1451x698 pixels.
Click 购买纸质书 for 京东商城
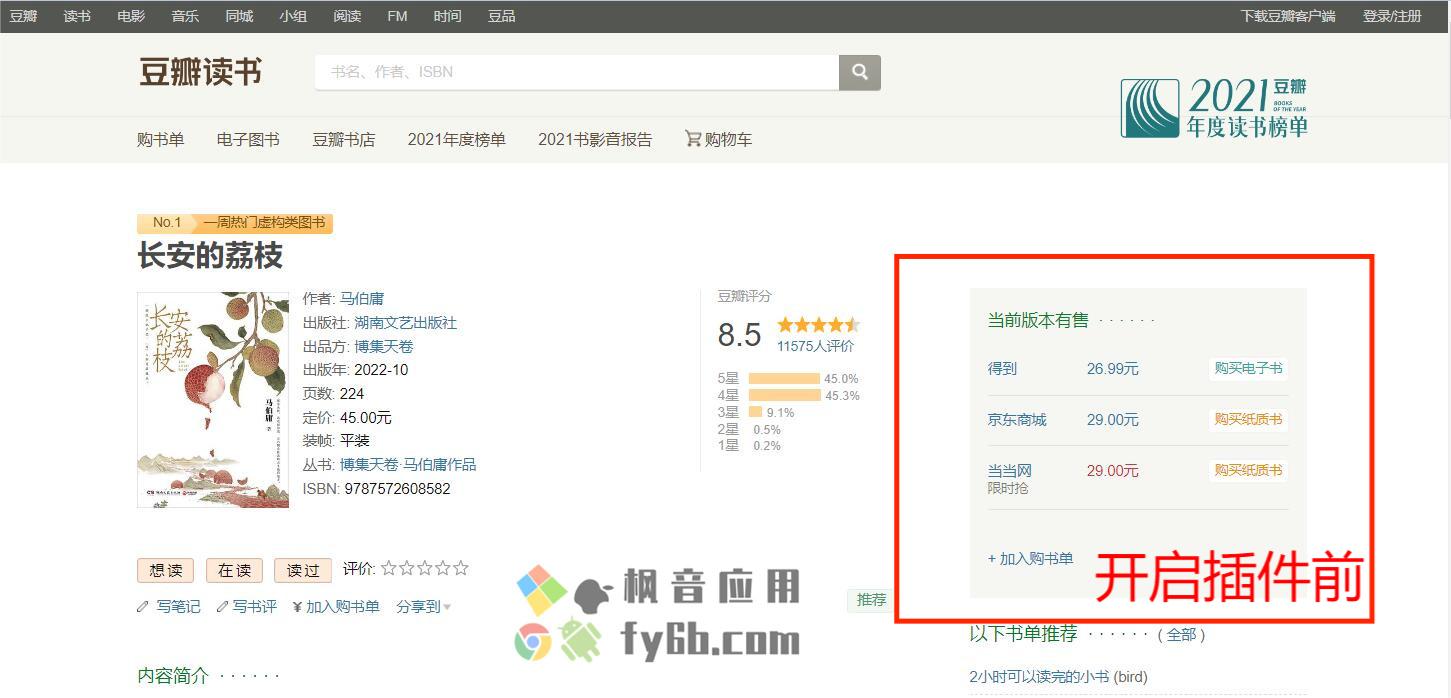point(1248,419)
